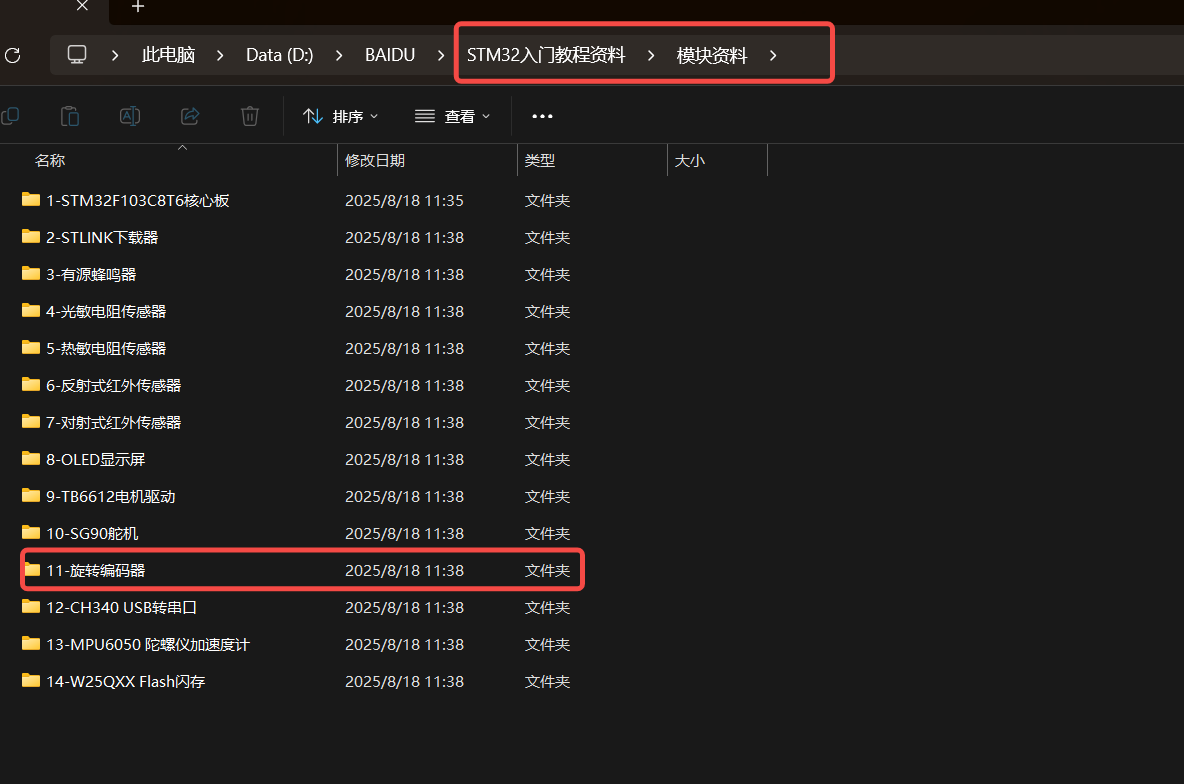Click folder icon of 4-光敏电阻传感器

point(31,310)
